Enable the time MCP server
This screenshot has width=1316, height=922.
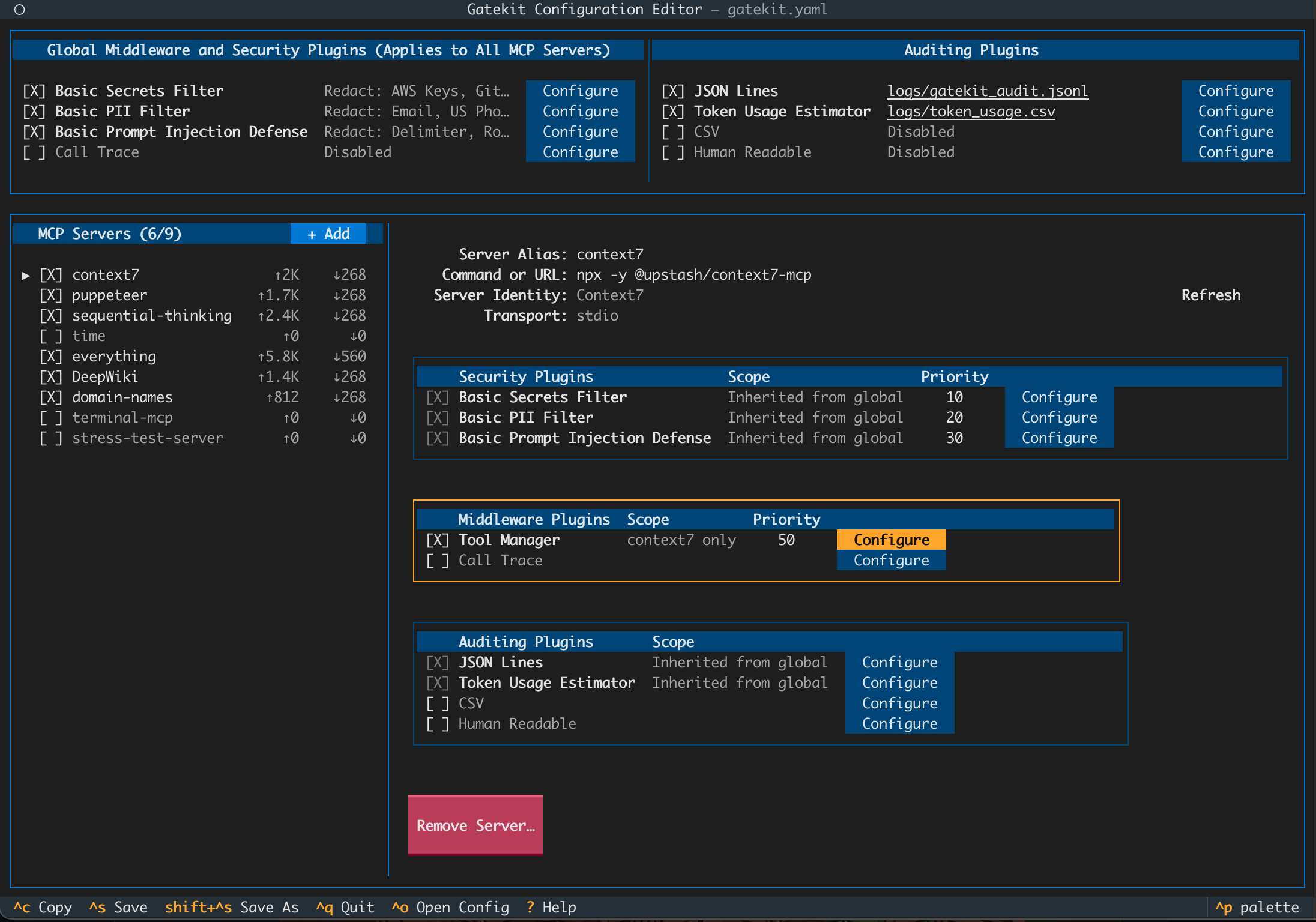[52, 336]
